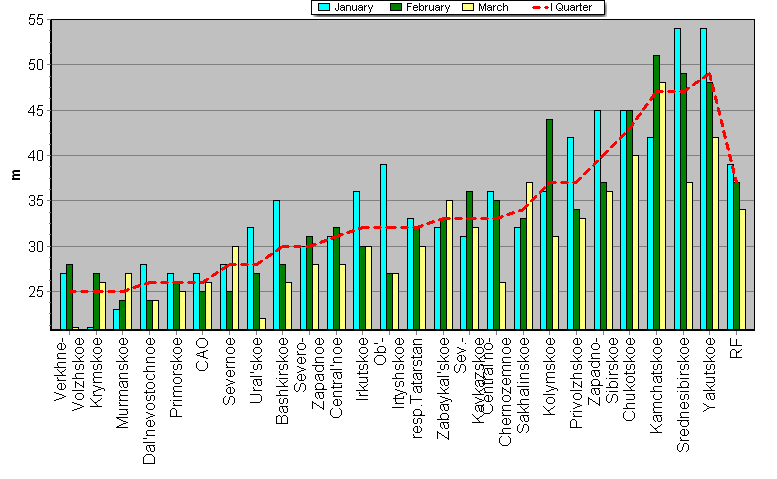Image resolution: width=777 pixels, height=479 pixels.
Task: Click the y-axis value 55
Action: pyautogui.click(x=37, y=20)
